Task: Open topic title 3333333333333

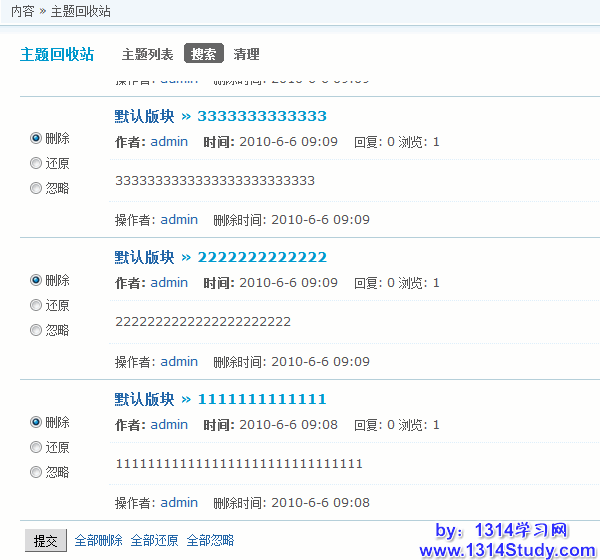Action: tap(262, 116)
